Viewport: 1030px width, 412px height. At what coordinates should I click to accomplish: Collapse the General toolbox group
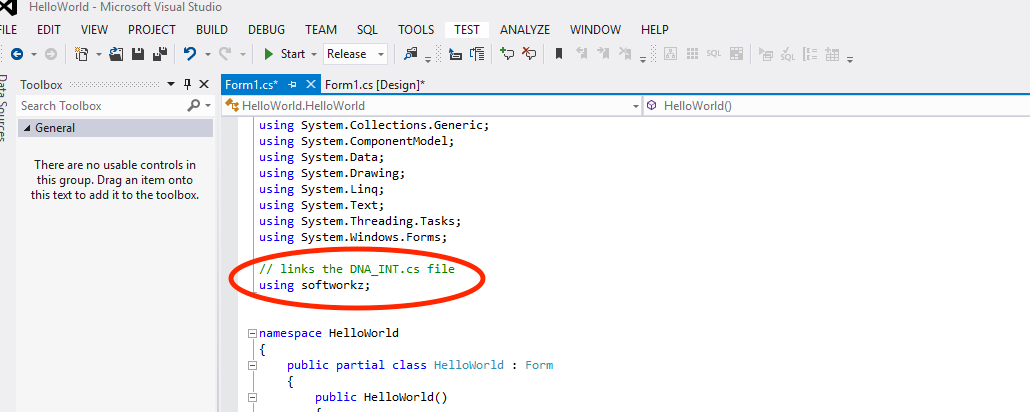pos(27,128)
